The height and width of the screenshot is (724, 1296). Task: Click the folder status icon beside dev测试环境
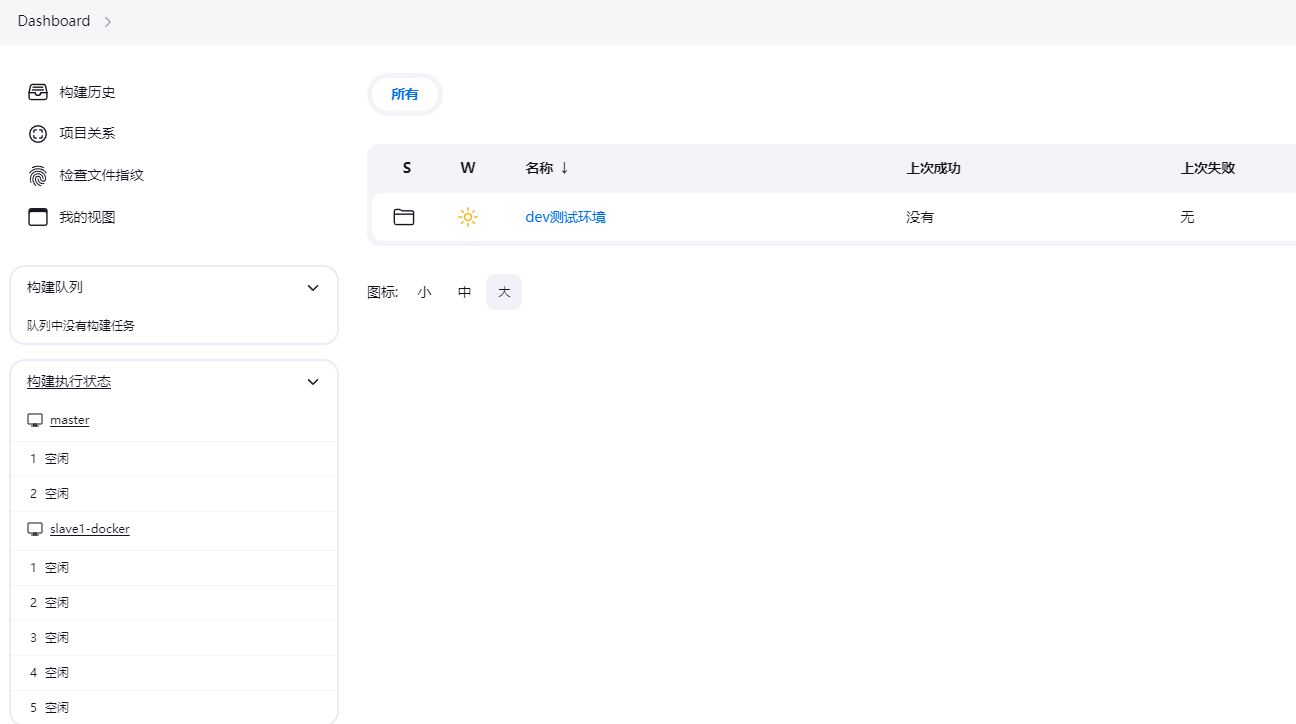tap(403, 216)
